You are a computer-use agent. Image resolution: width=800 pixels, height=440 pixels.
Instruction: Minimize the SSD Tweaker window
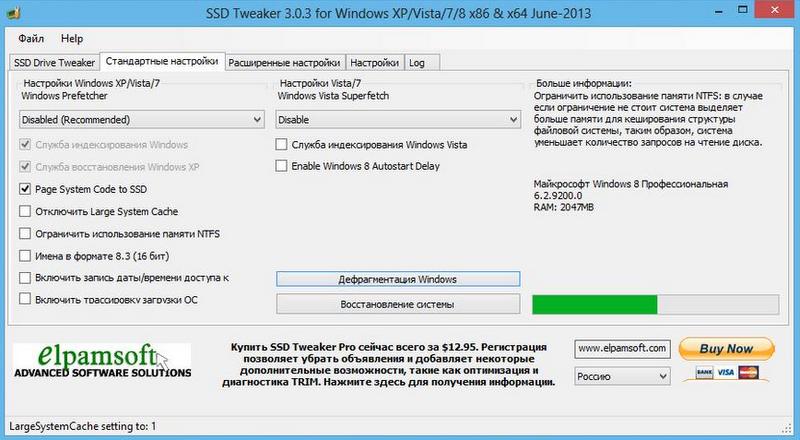coord(719,11)
